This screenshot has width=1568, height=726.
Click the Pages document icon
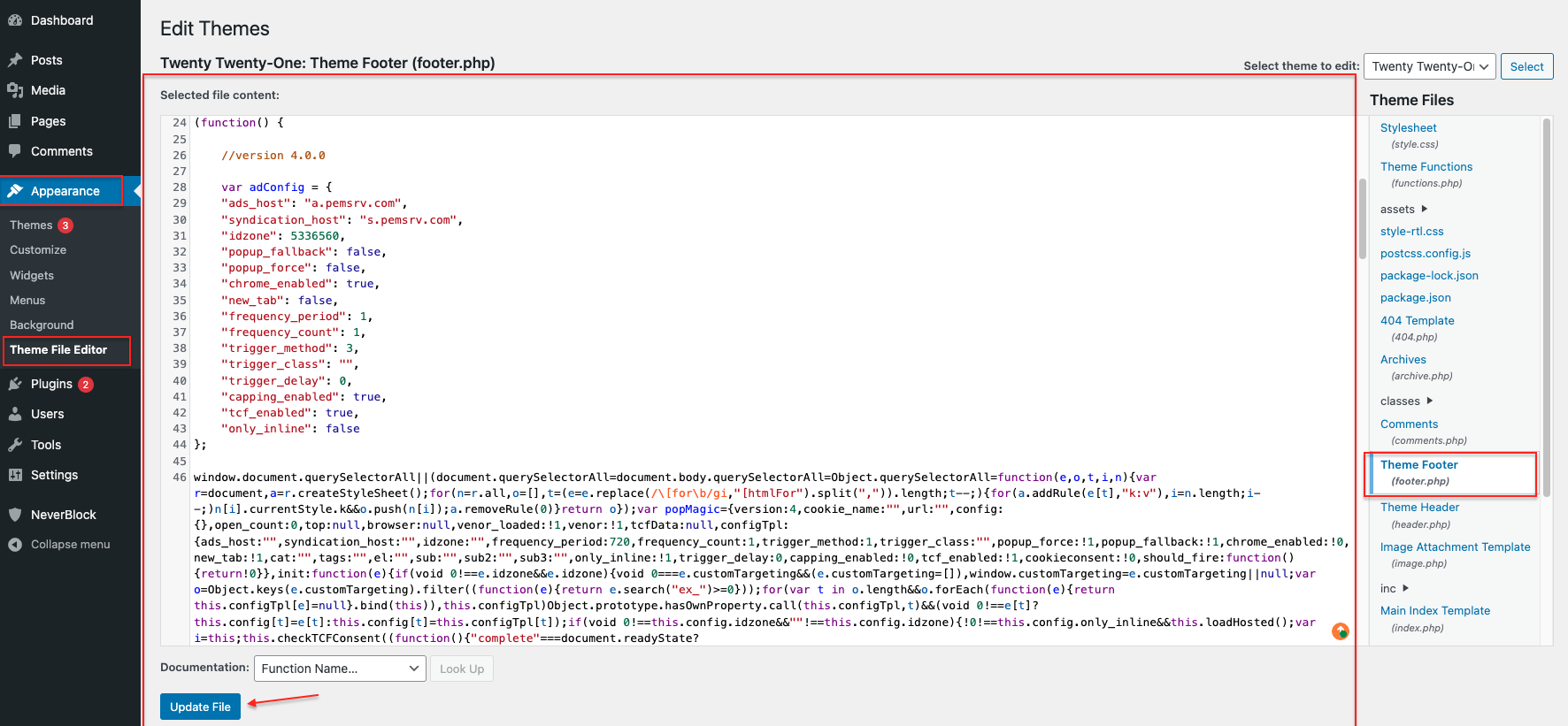pyautogui.click(x=15, y=121)
